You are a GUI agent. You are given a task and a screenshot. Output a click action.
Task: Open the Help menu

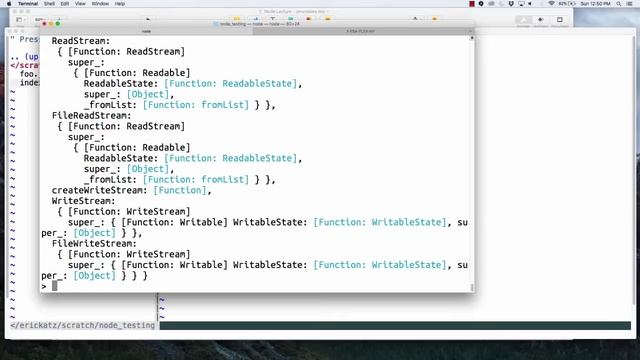pos(120,4)
